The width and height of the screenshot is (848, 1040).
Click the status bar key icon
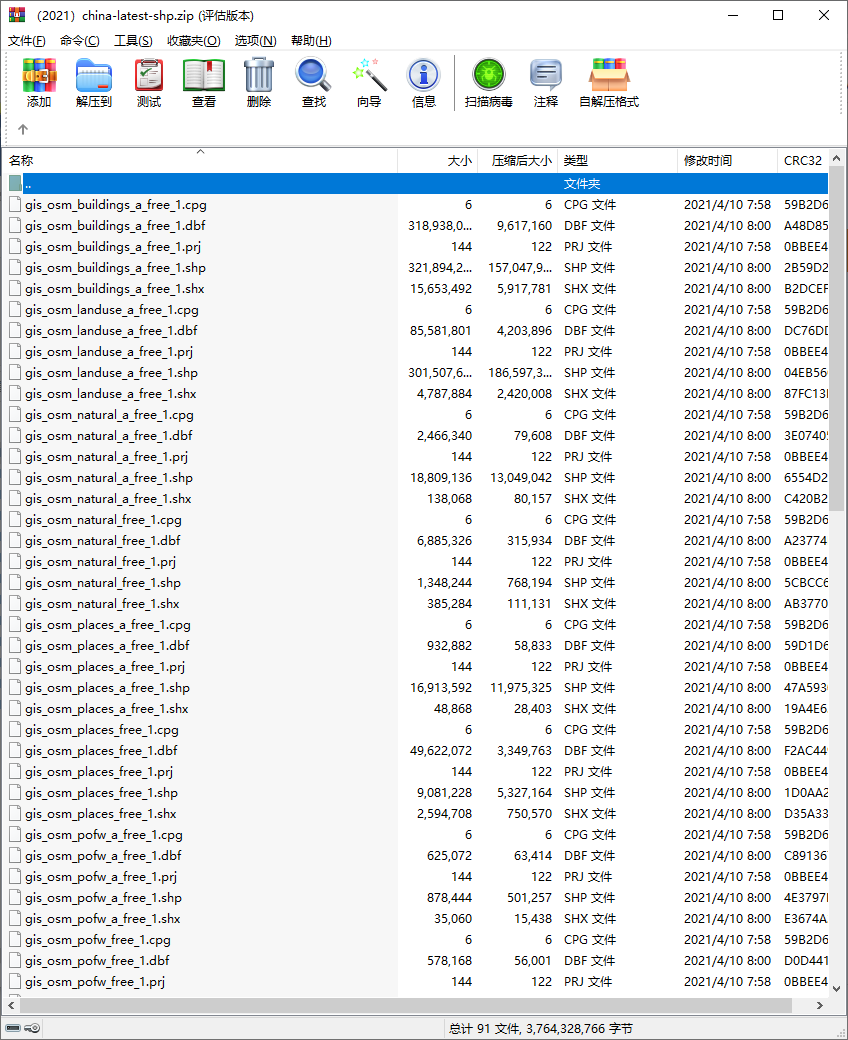pyautogui.click(x=32, y=1028)
